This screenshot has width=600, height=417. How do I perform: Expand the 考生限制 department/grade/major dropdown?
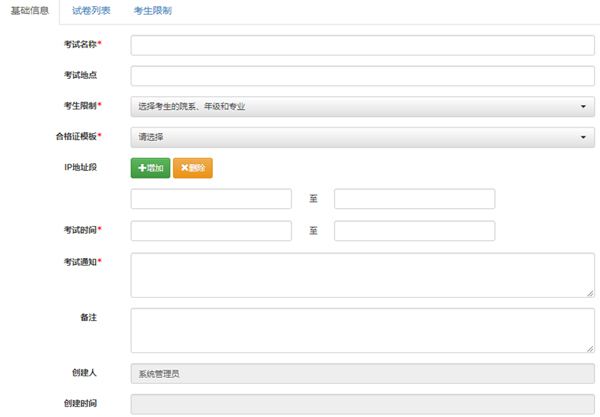362,106
